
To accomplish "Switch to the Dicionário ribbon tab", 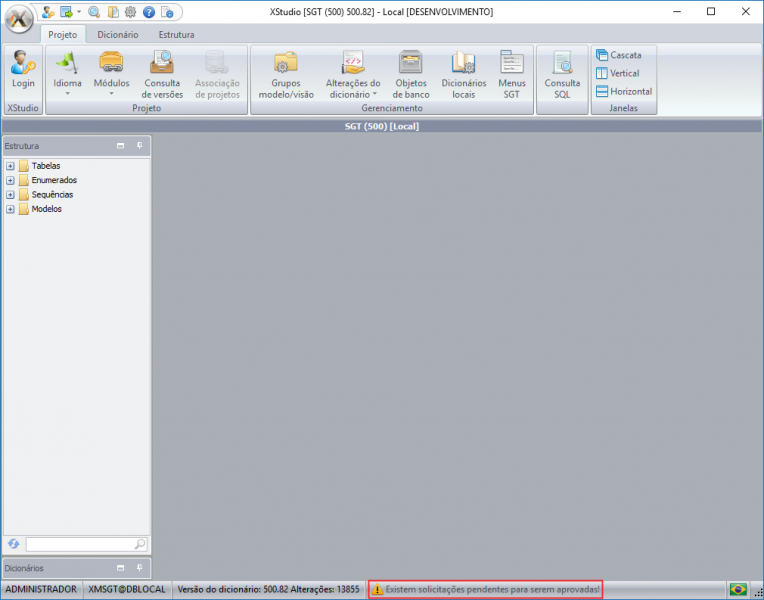I will (118, 34).
